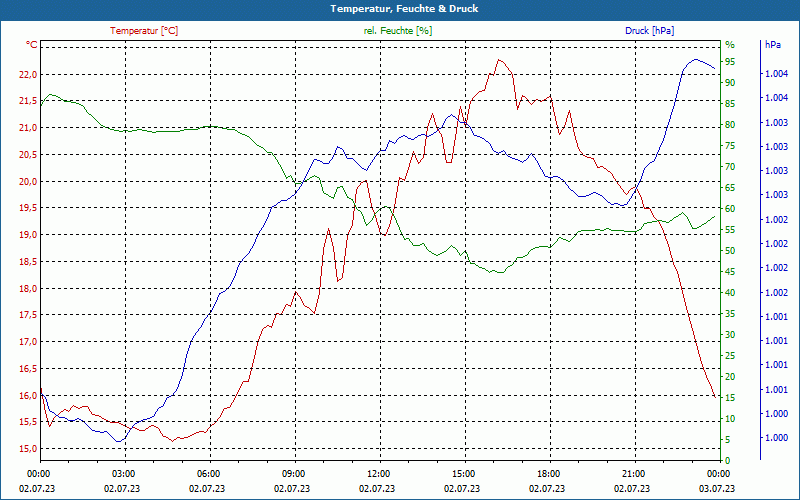Image resolution: width=800 pixels, height=500 pixels.
Task: Click the 50 humidity axis value
Action: click(730, 251)
